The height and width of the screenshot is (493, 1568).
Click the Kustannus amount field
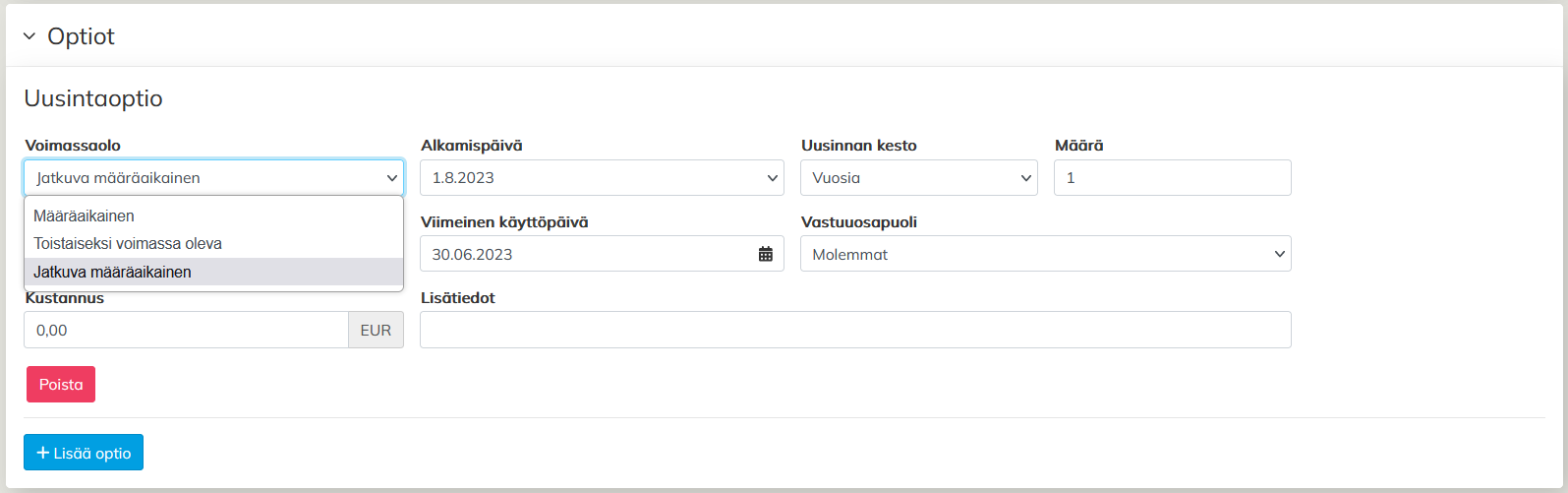tap(186, 331)
